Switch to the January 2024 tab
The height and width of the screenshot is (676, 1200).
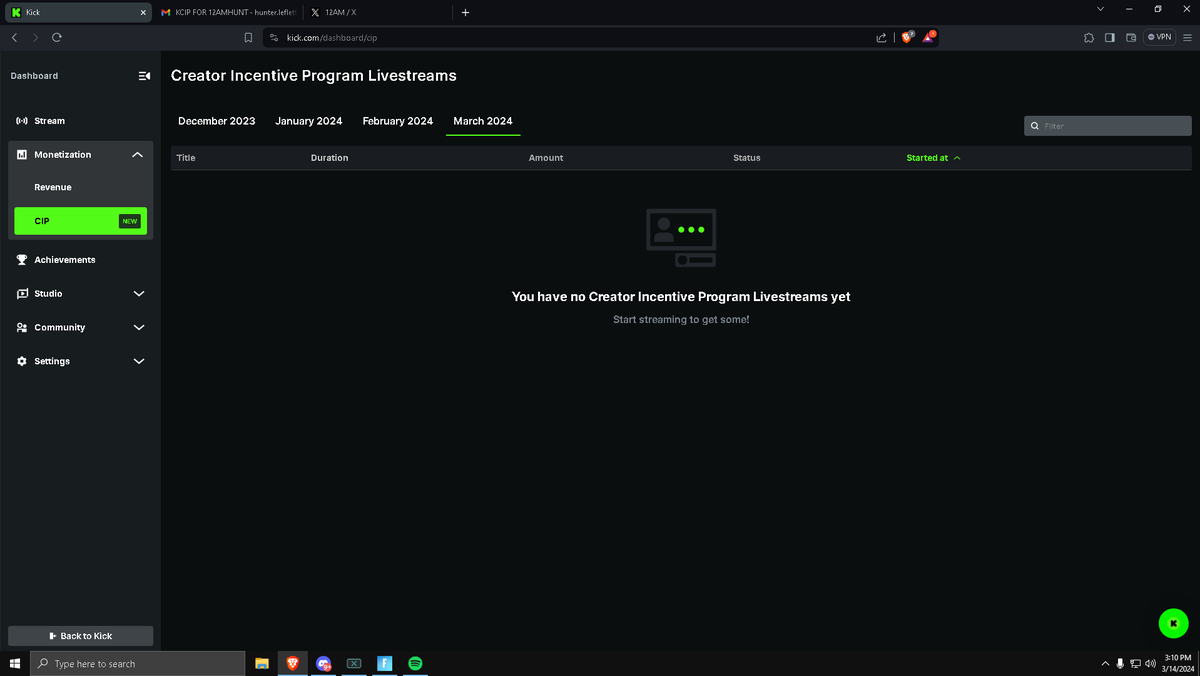(x=309, y=121)
